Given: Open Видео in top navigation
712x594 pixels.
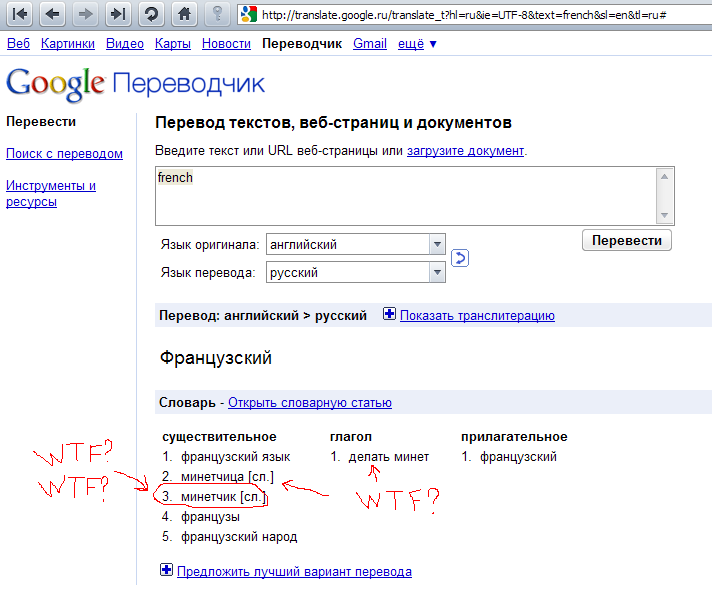Looking at the screenshot, I should pos(125,44).
